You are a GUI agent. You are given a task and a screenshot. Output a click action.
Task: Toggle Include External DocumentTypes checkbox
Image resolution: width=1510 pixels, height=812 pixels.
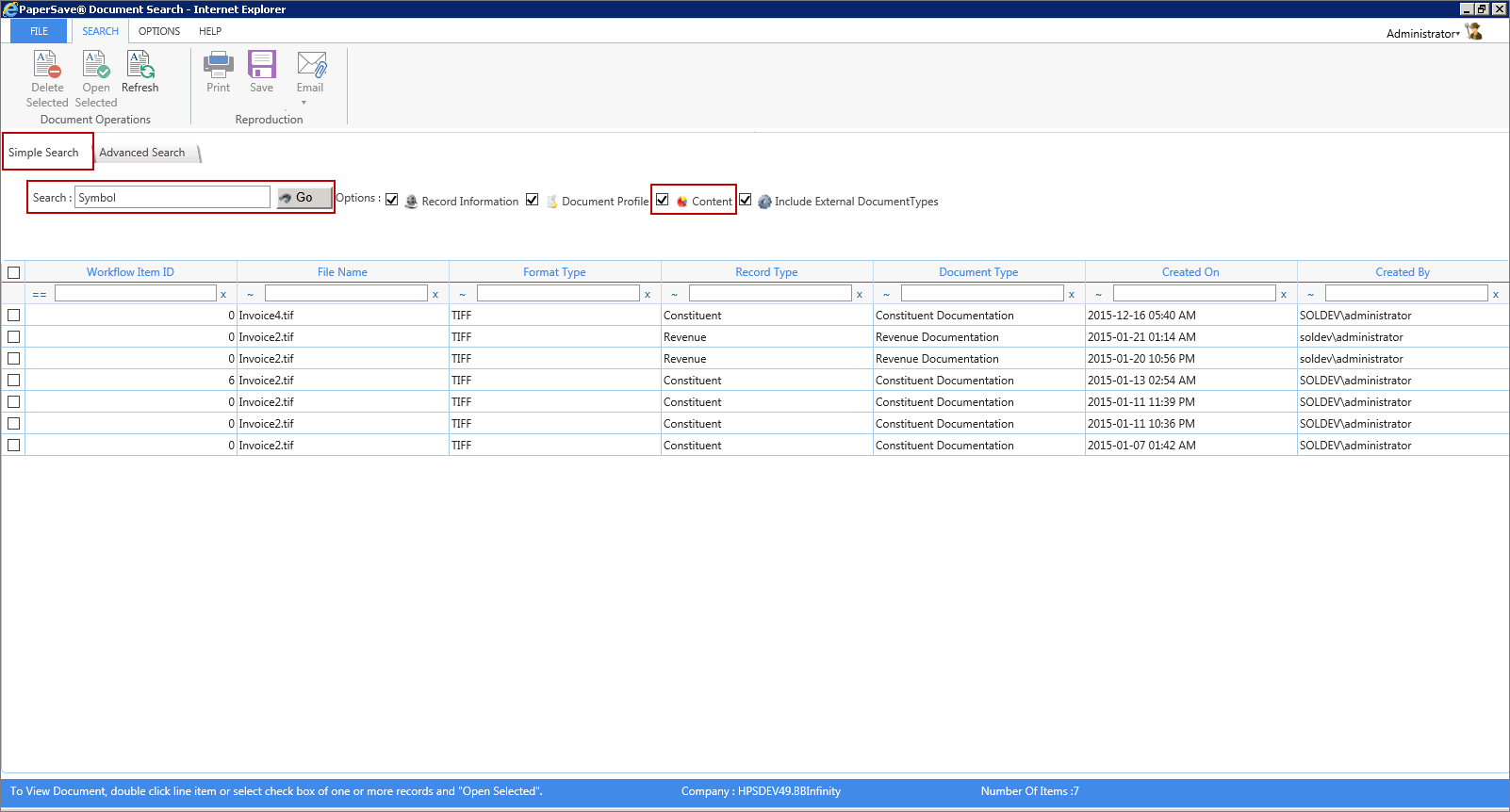746,200
